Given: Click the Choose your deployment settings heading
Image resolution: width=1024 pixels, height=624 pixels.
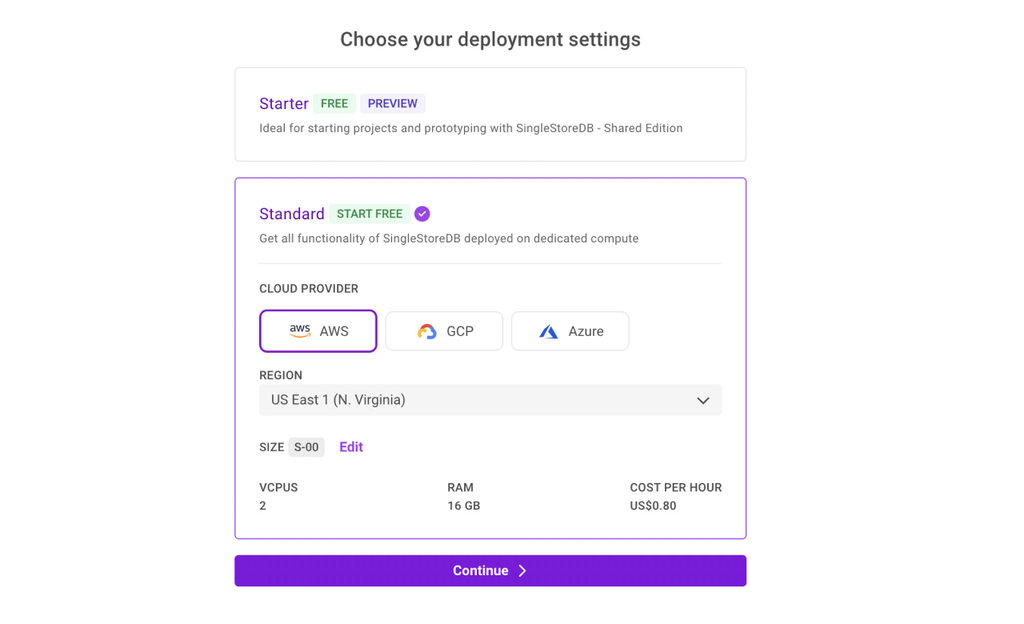Looking at the screenshot, I should (490, 39).
